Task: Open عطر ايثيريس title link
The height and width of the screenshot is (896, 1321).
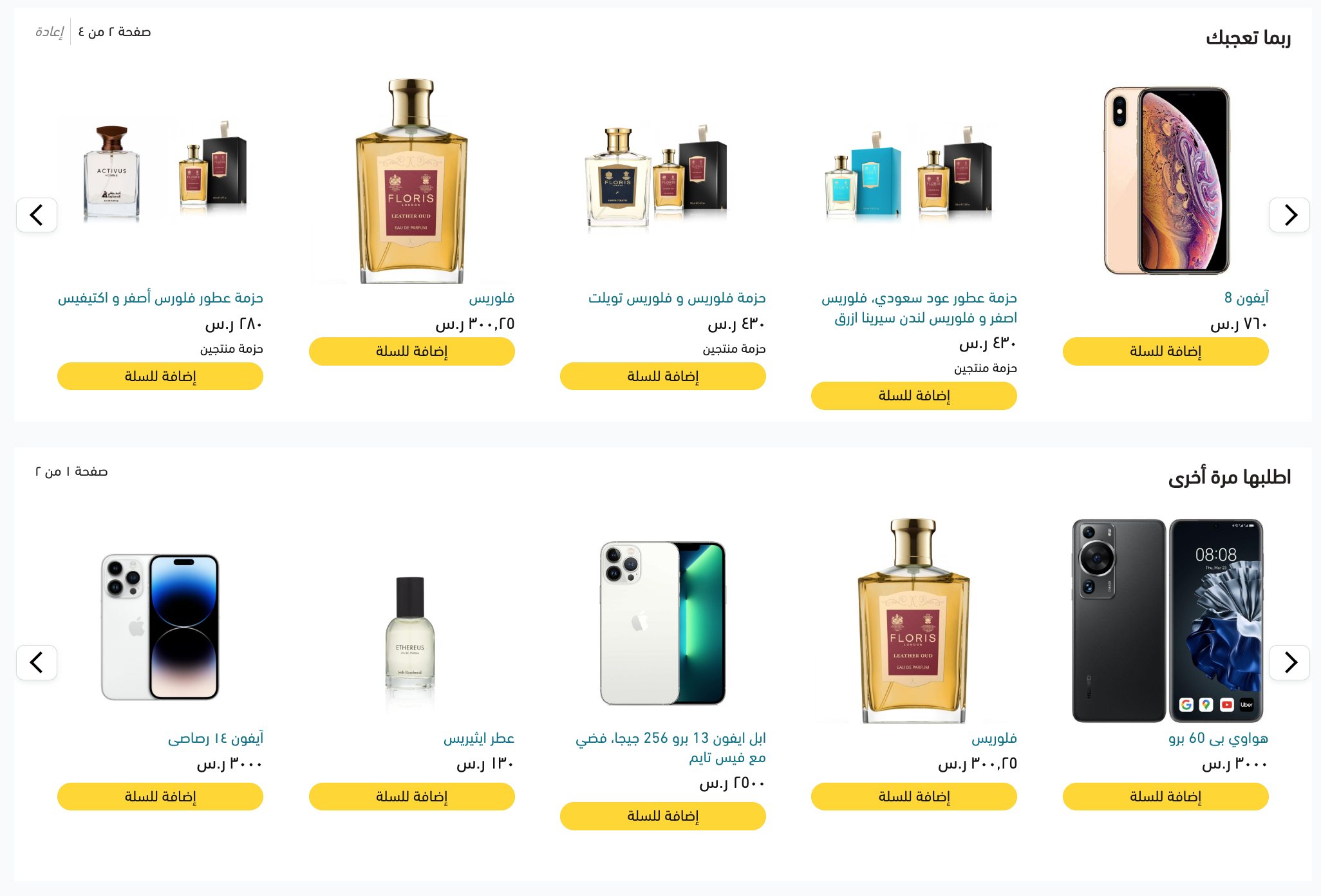Action: click(x=478, y=738)
